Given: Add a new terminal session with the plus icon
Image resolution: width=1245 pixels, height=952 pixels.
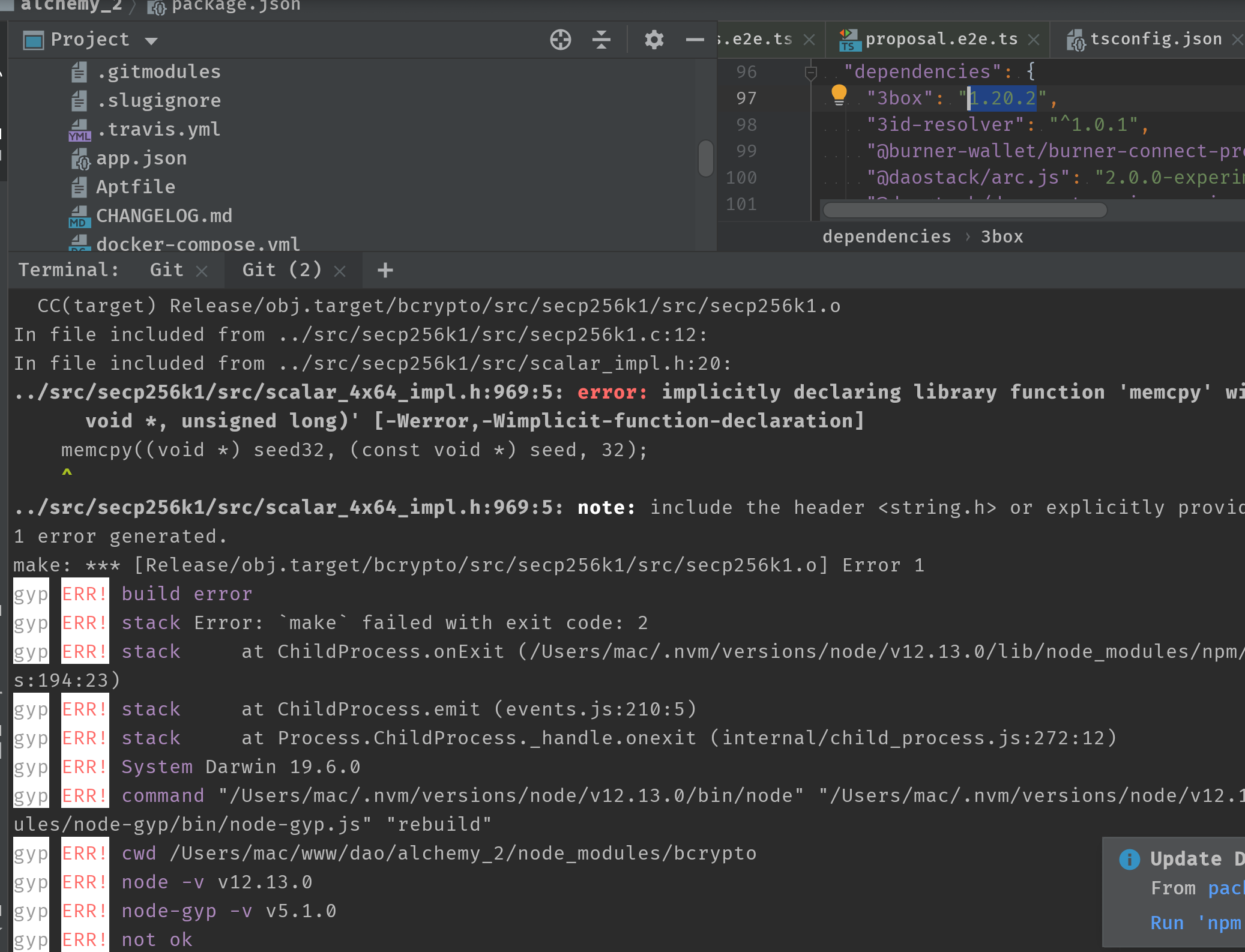Looking at the screenshot, I should (385, 270).
